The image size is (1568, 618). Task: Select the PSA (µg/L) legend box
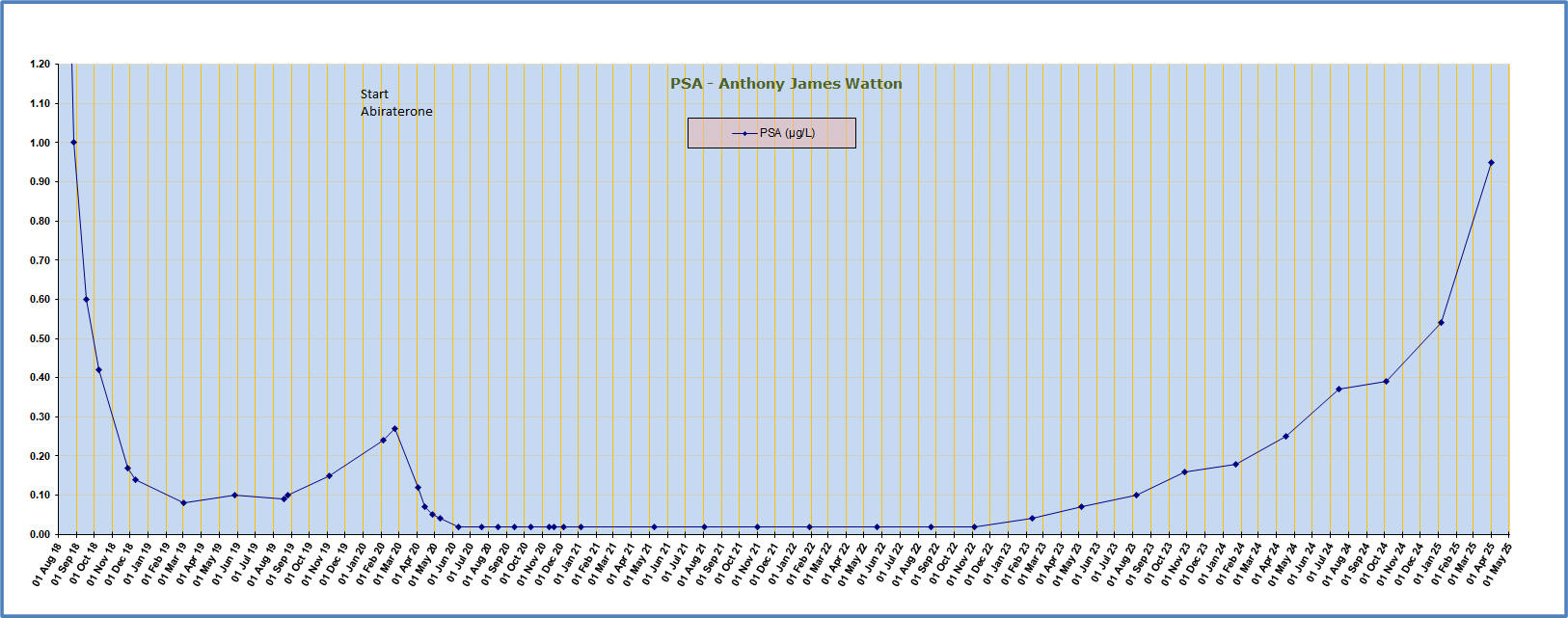(771, 133)
